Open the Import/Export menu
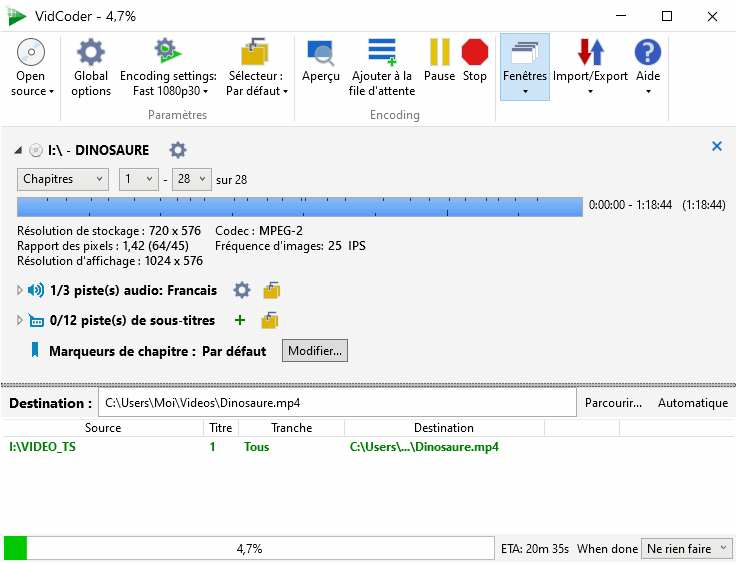This screenshot has width=737, height=563. (590, 67)
